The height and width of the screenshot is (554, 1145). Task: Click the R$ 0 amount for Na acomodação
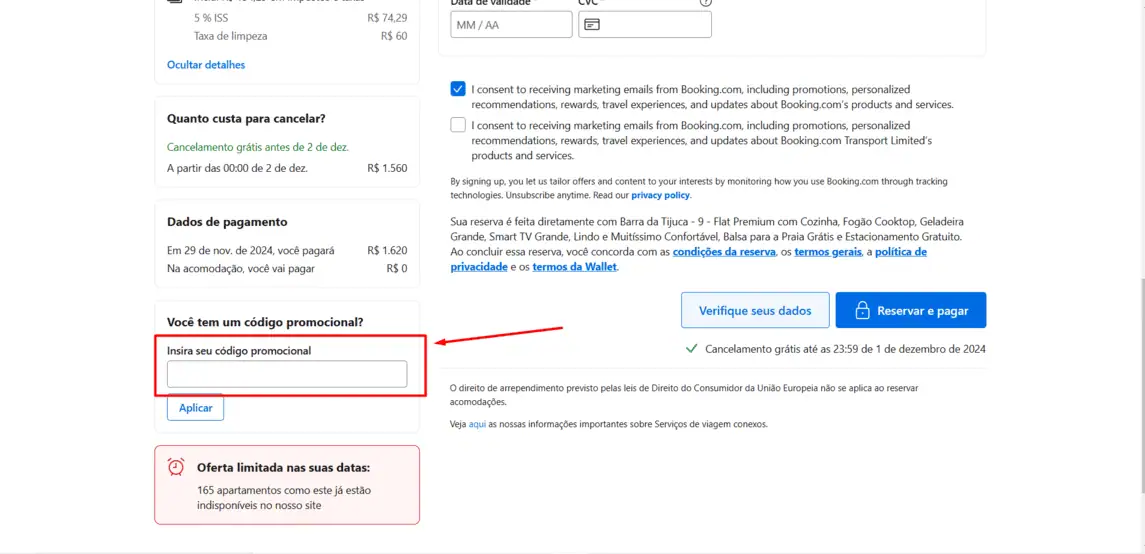(x=397, y=269)
